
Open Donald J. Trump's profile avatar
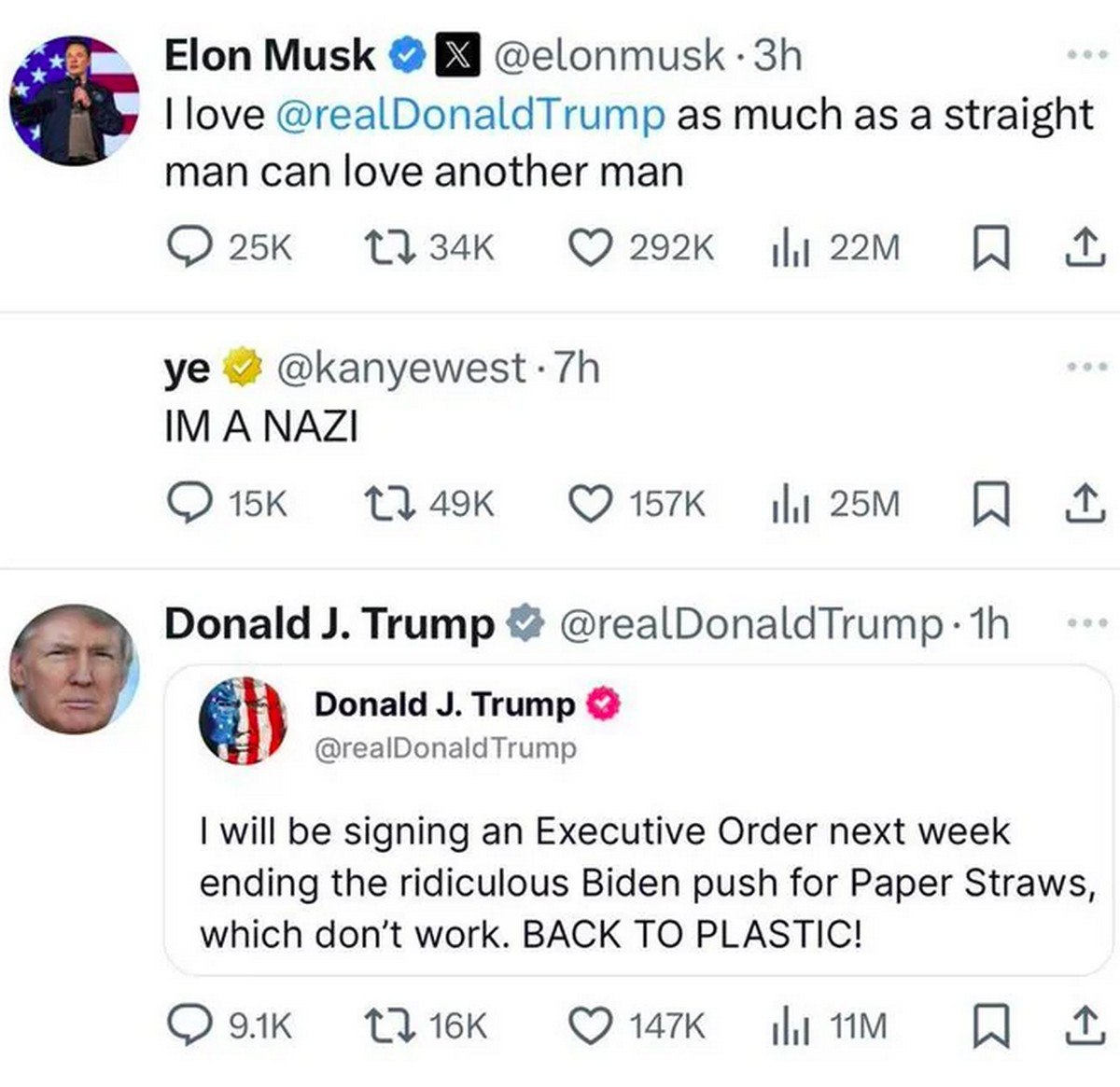pyautogui.click(x=75, y=668)
